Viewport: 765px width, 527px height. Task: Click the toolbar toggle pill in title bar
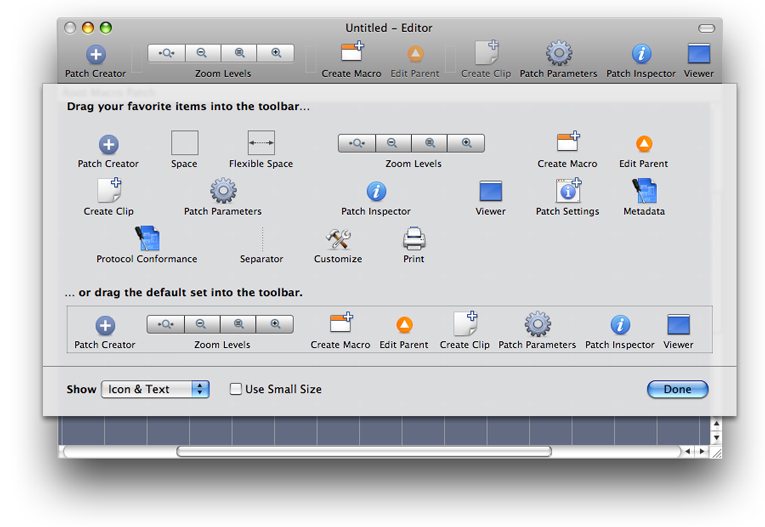point(707,28)
